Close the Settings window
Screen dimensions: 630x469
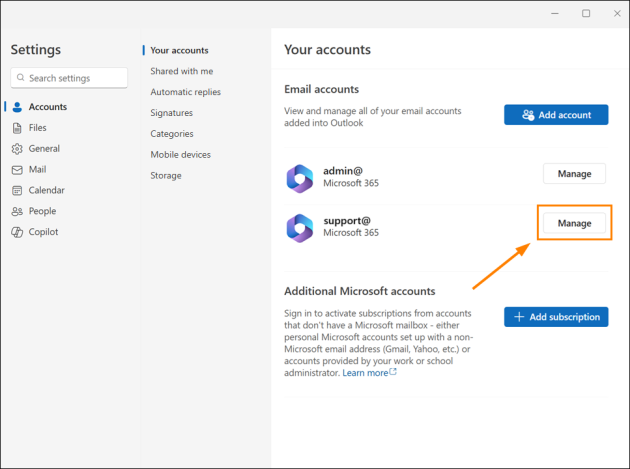pos(617,13)
